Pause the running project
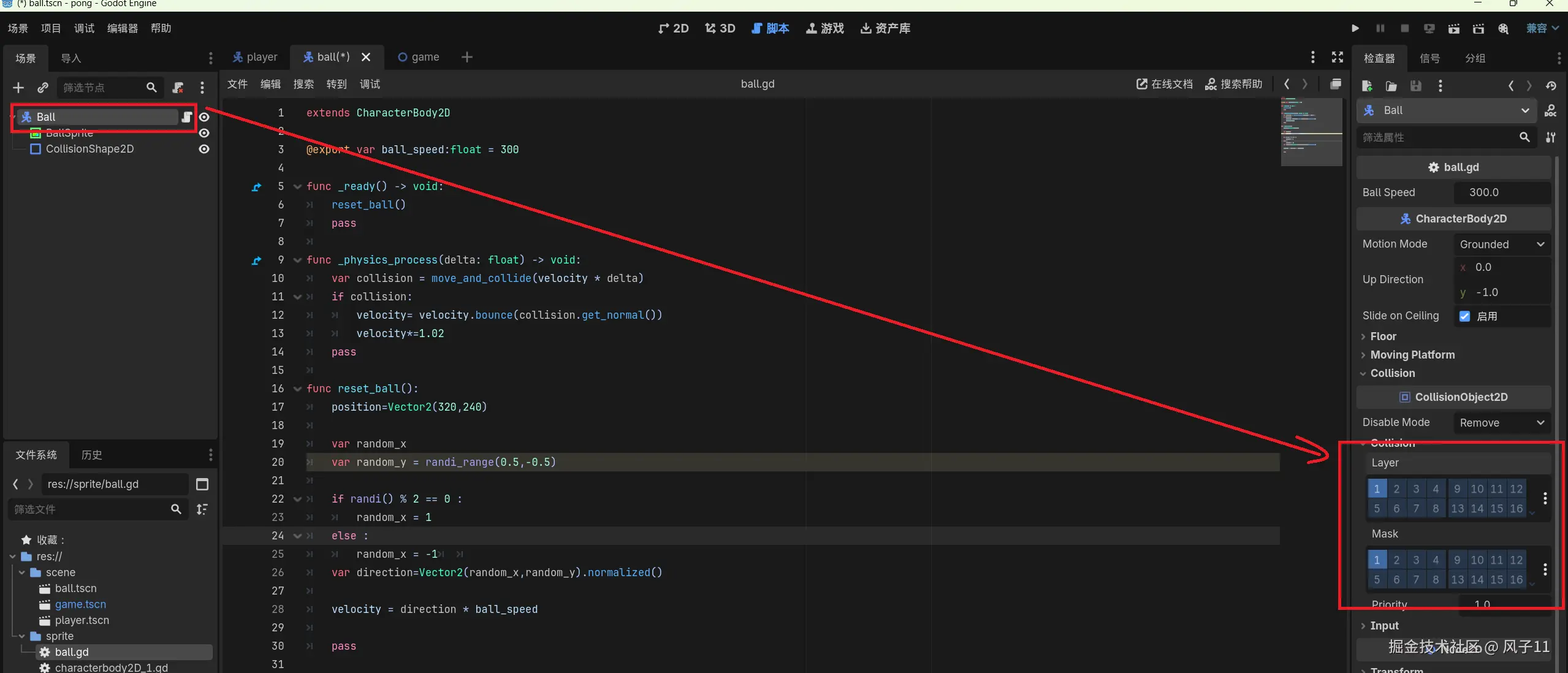Image resolution: width=1568 pixels, height=673 pixels. [1380, 28]
